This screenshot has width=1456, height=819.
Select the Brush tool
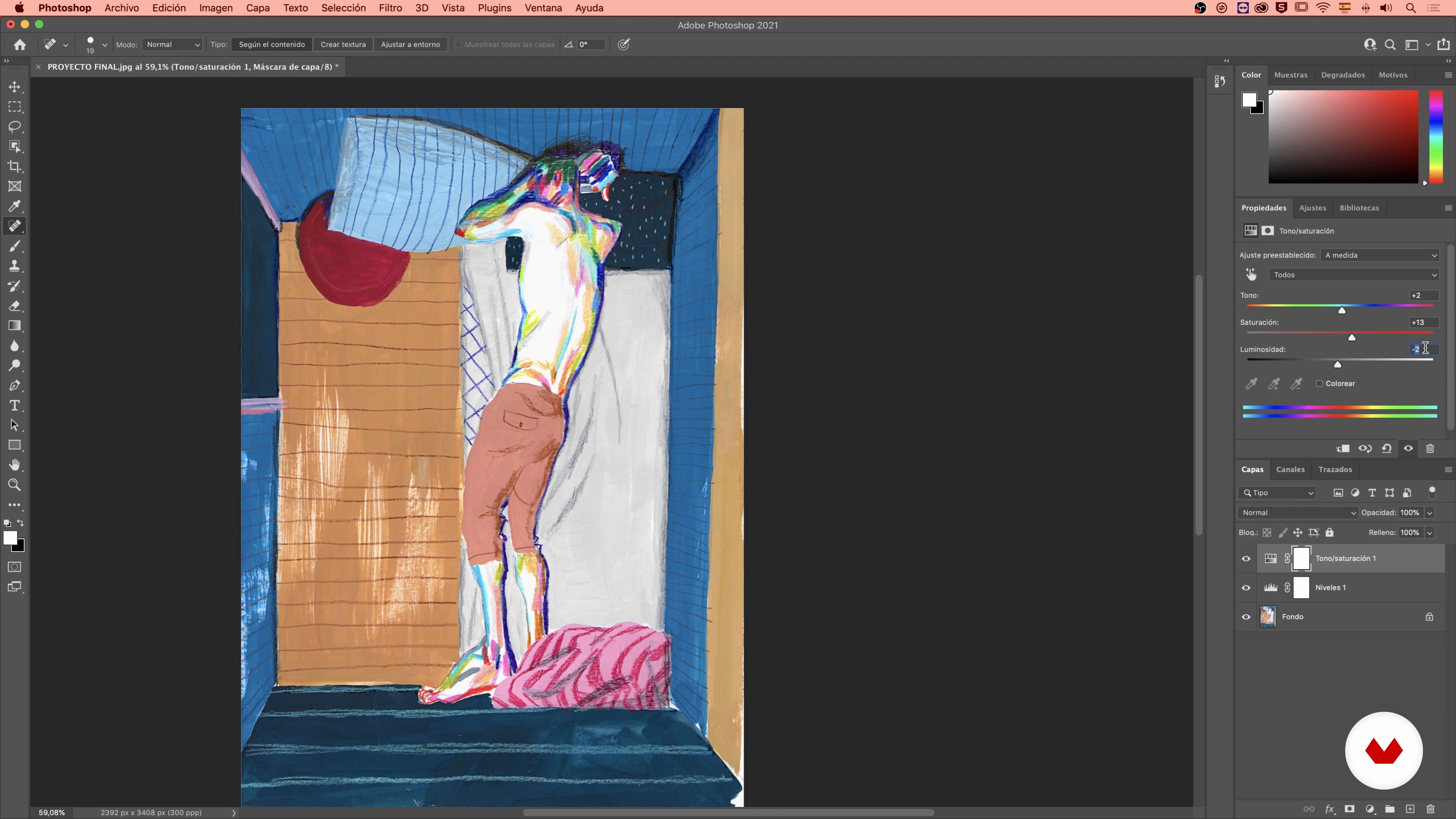[x=15, y=246]
